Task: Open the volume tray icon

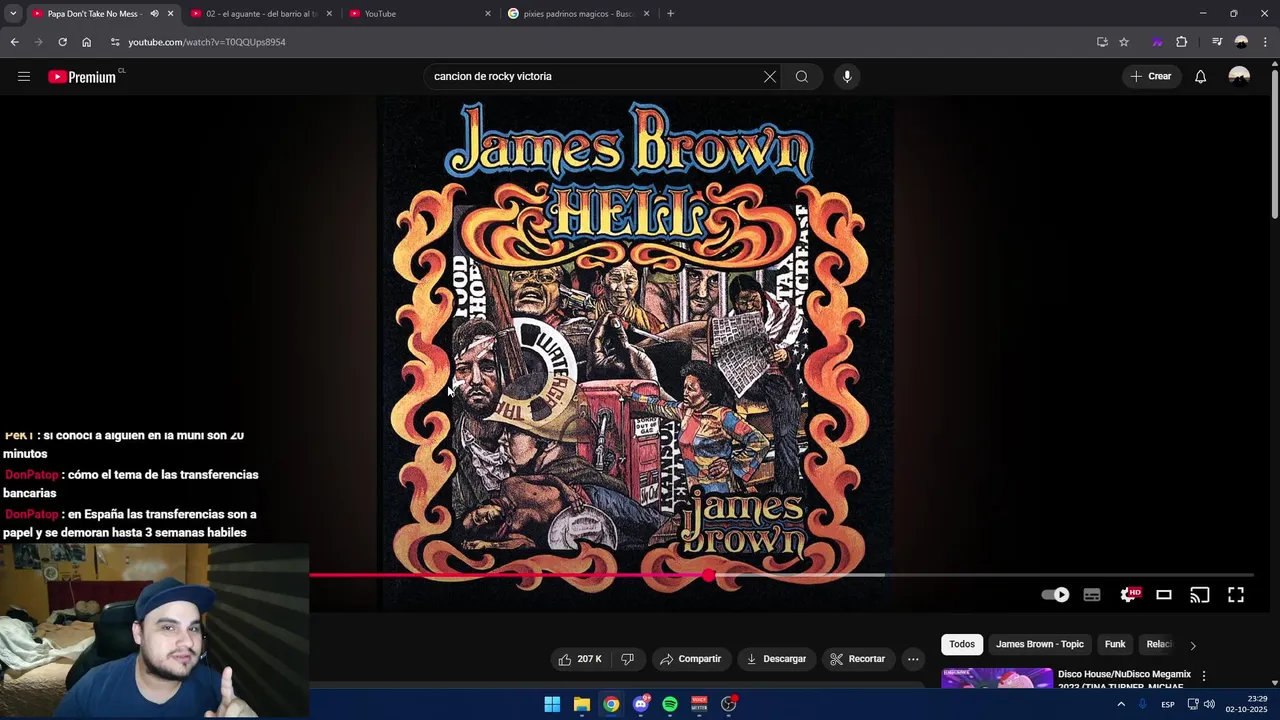Action: click(x=1211, y=704)
